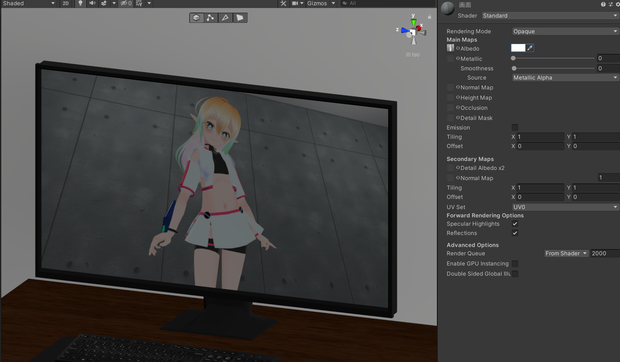Disable the Specular Highlights checkbox
The width and height of the screenshot is (620, 362).
coord(515,224)
